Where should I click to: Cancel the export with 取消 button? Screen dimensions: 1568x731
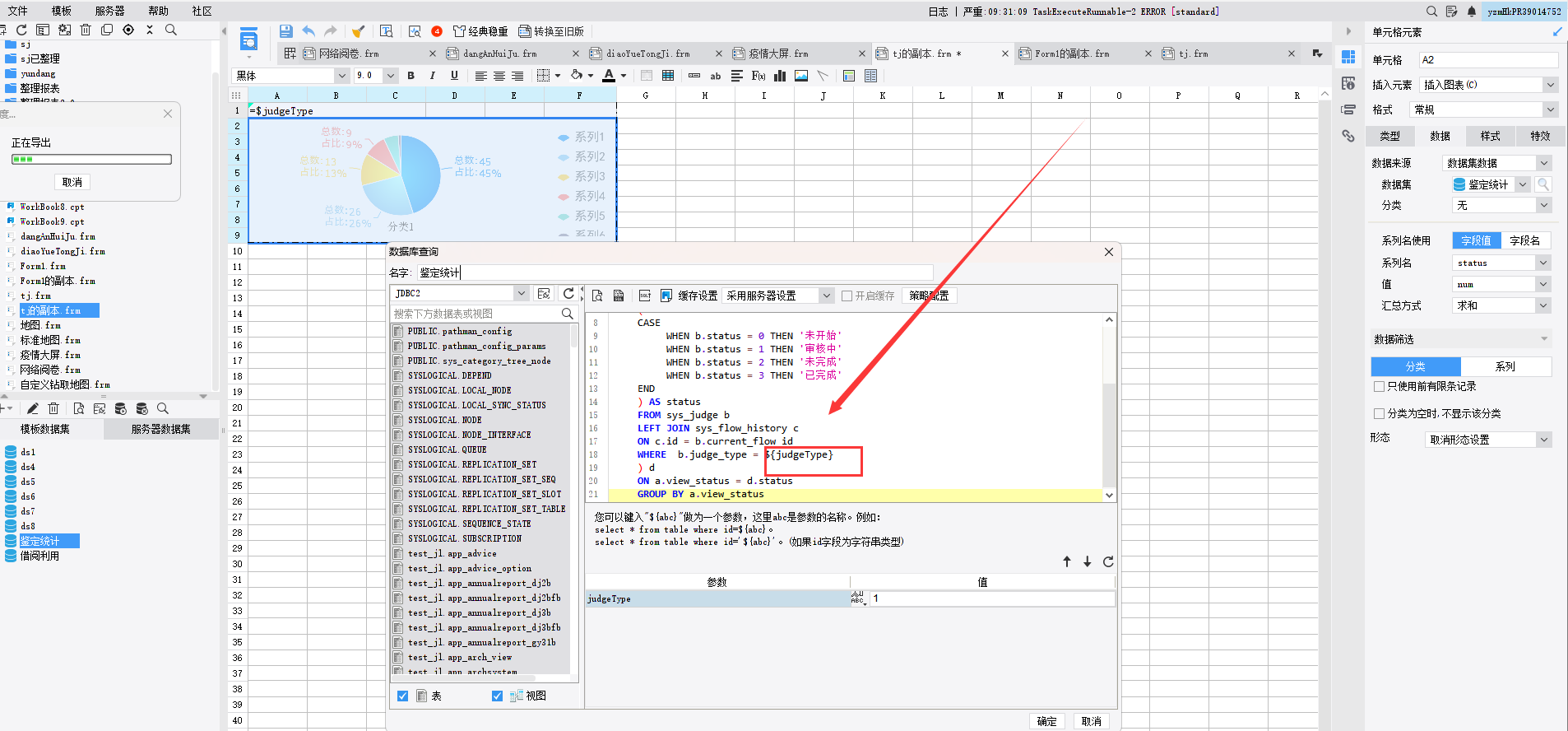pos(72,182)
